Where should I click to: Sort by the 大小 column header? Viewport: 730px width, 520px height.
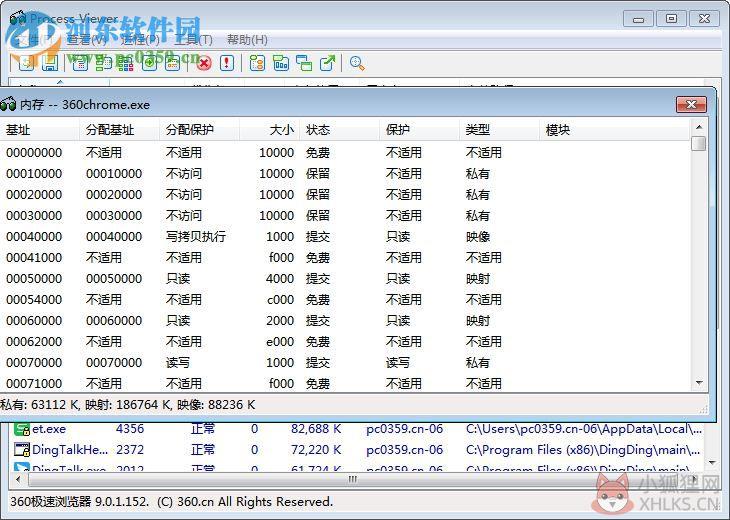pyautogui.click(x=270, y=130)
